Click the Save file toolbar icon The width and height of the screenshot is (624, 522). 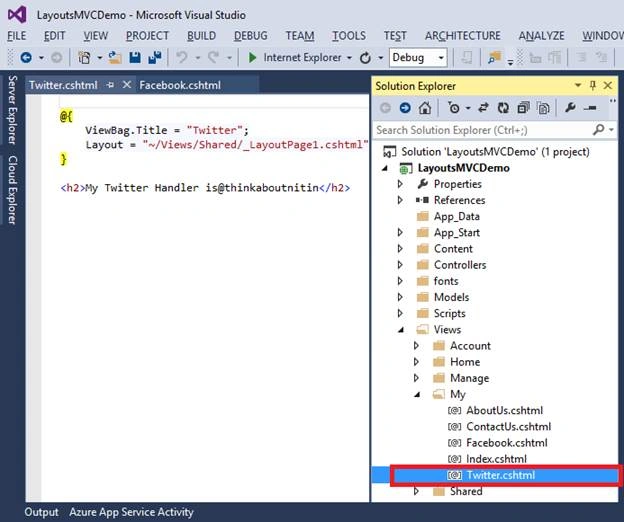point(135,58)
